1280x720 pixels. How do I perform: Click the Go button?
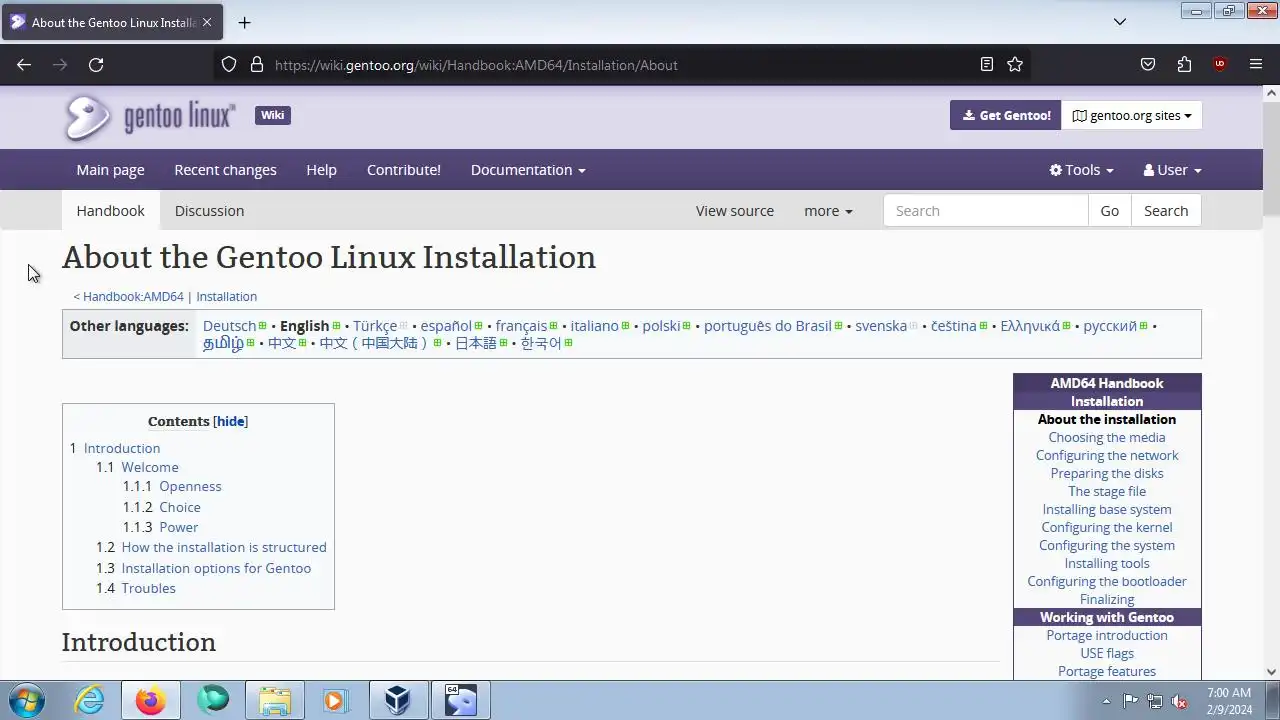(x=1109, y=211)
